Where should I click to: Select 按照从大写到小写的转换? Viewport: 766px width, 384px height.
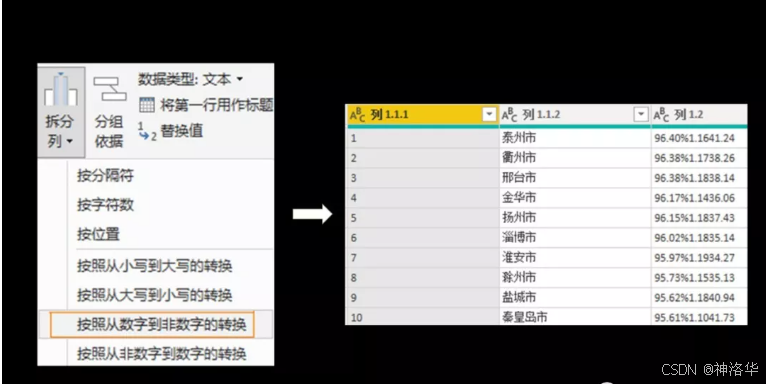click(x=154, y=295)
